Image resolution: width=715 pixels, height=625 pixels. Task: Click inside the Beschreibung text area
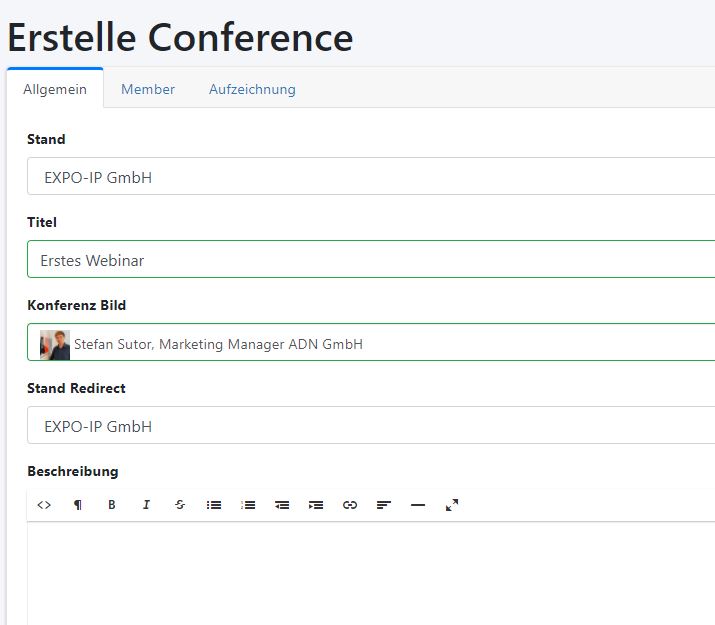click(x=370, y=575)
